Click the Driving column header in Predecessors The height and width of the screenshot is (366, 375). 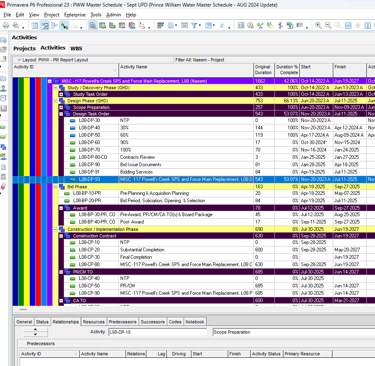click(179, 354)
